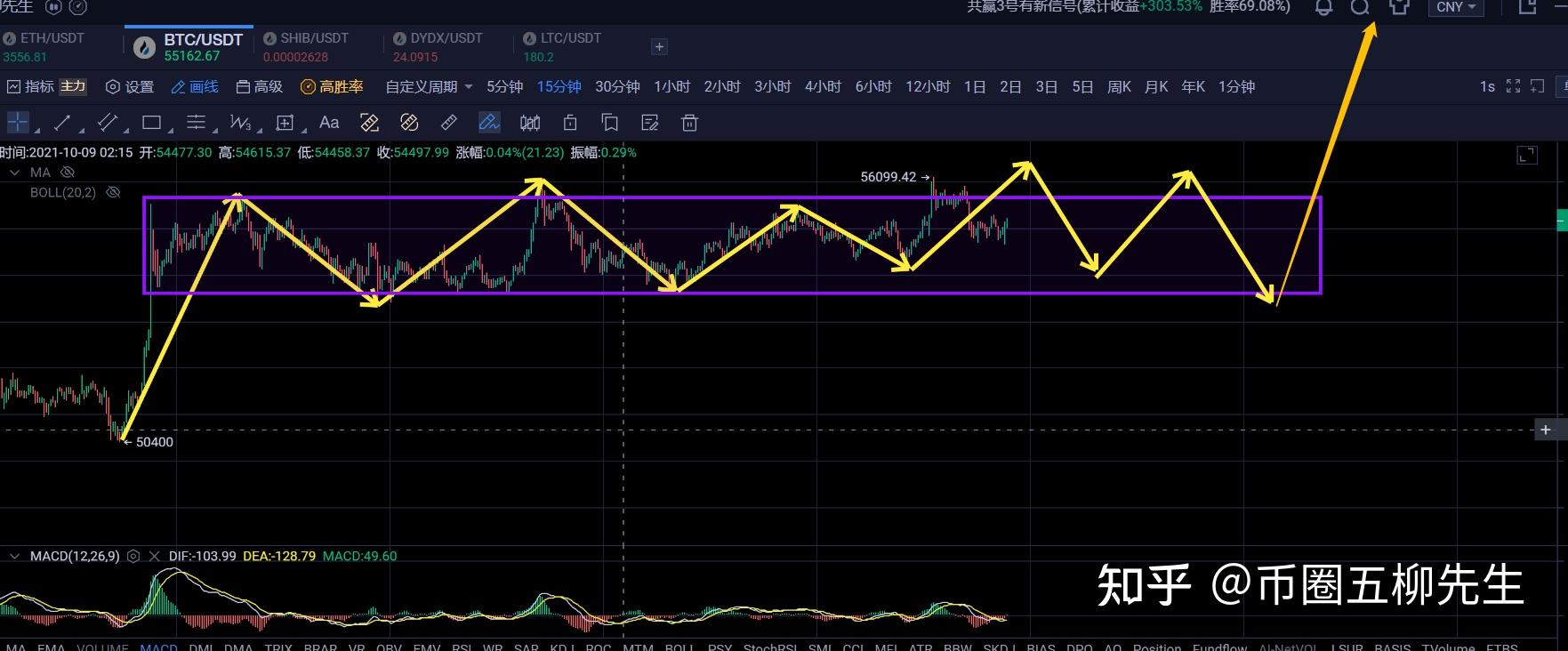Select the MACD indicator at bottom bar
The image size is (1568, 651).
click(159, 647)
